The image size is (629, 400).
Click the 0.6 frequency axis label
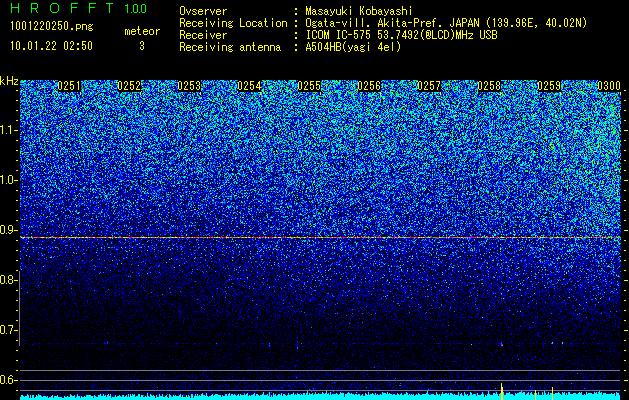tap(9, 380)
